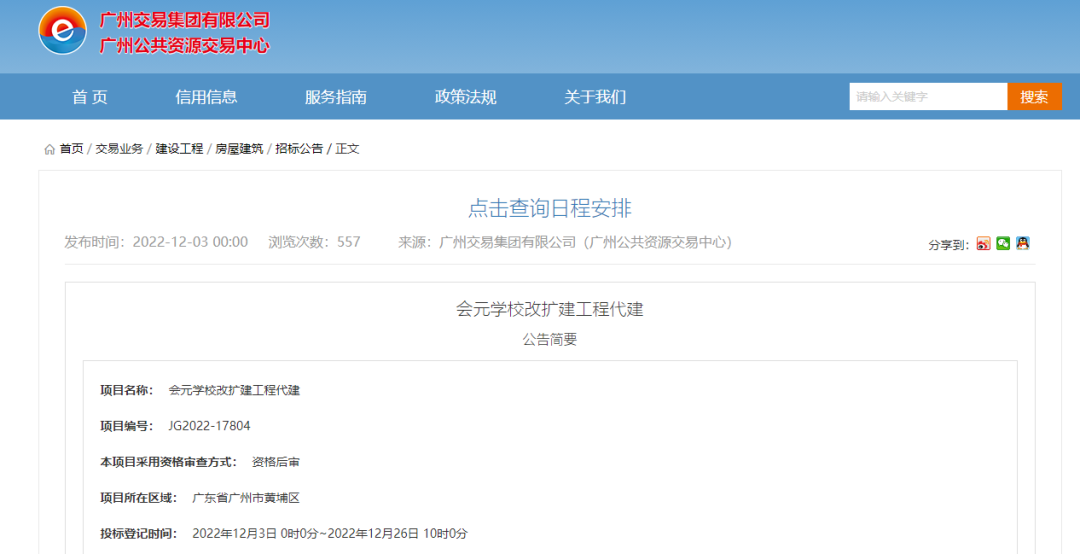Click the home icon in the breadcrumb
This screenshot has width=1080, height=554.
50,149
